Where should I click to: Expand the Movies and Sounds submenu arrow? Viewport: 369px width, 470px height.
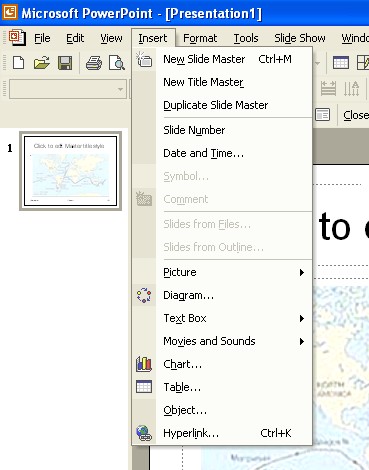coord(302,341)
